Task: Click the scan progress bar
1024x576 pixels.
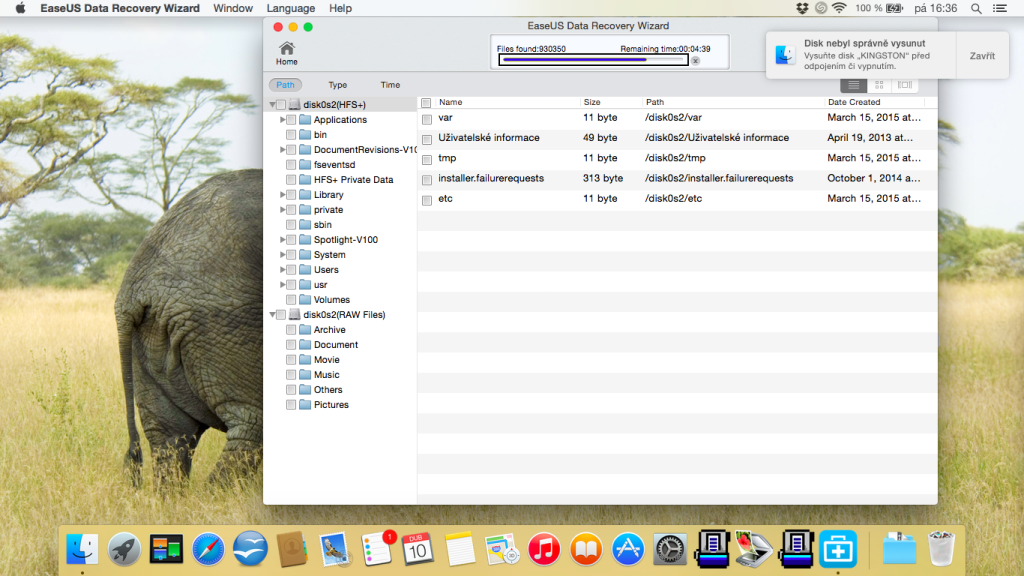Action: 594,60
